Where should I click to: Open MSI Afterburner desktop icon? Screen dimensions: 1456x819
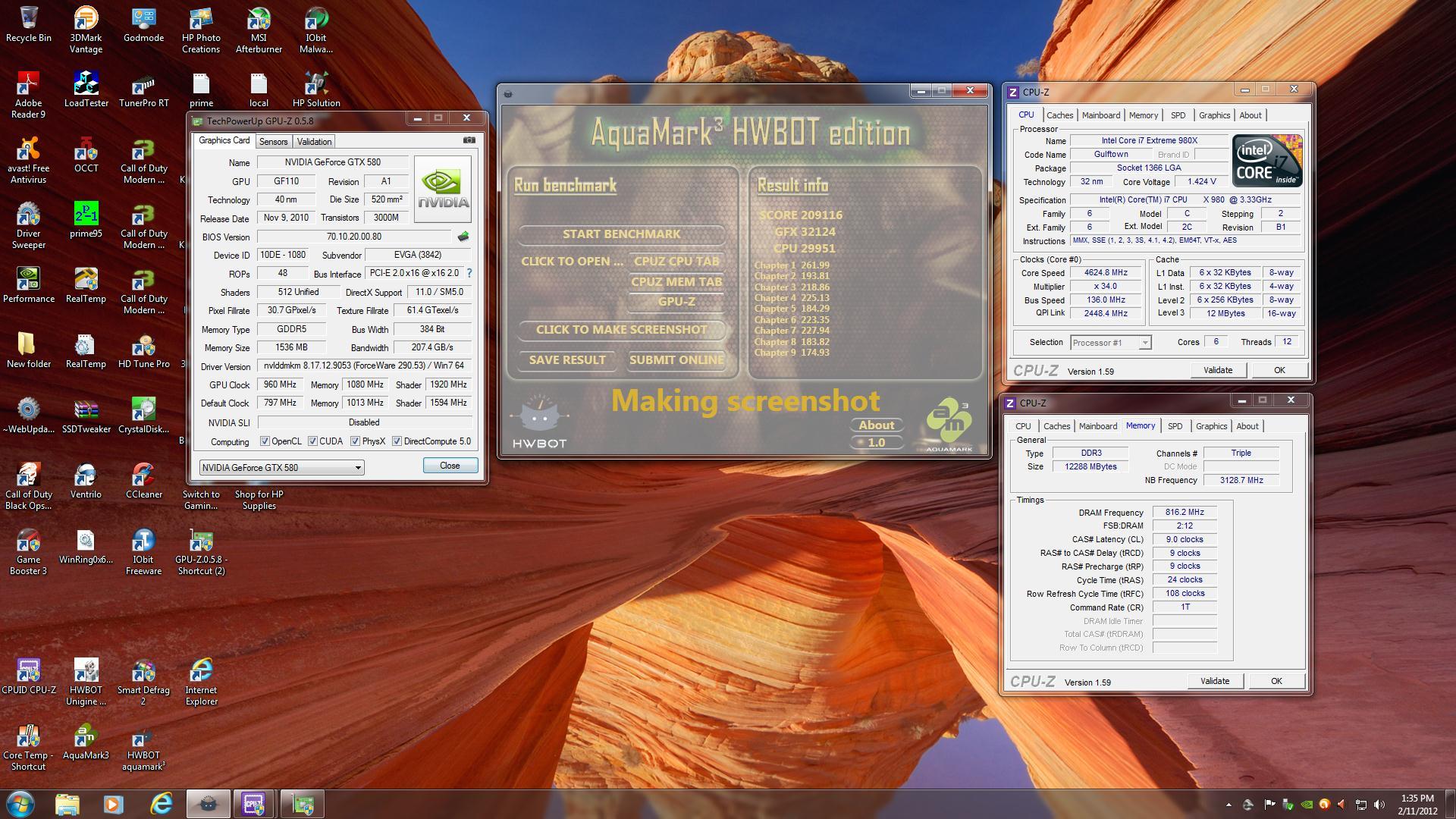click(259, 30)
